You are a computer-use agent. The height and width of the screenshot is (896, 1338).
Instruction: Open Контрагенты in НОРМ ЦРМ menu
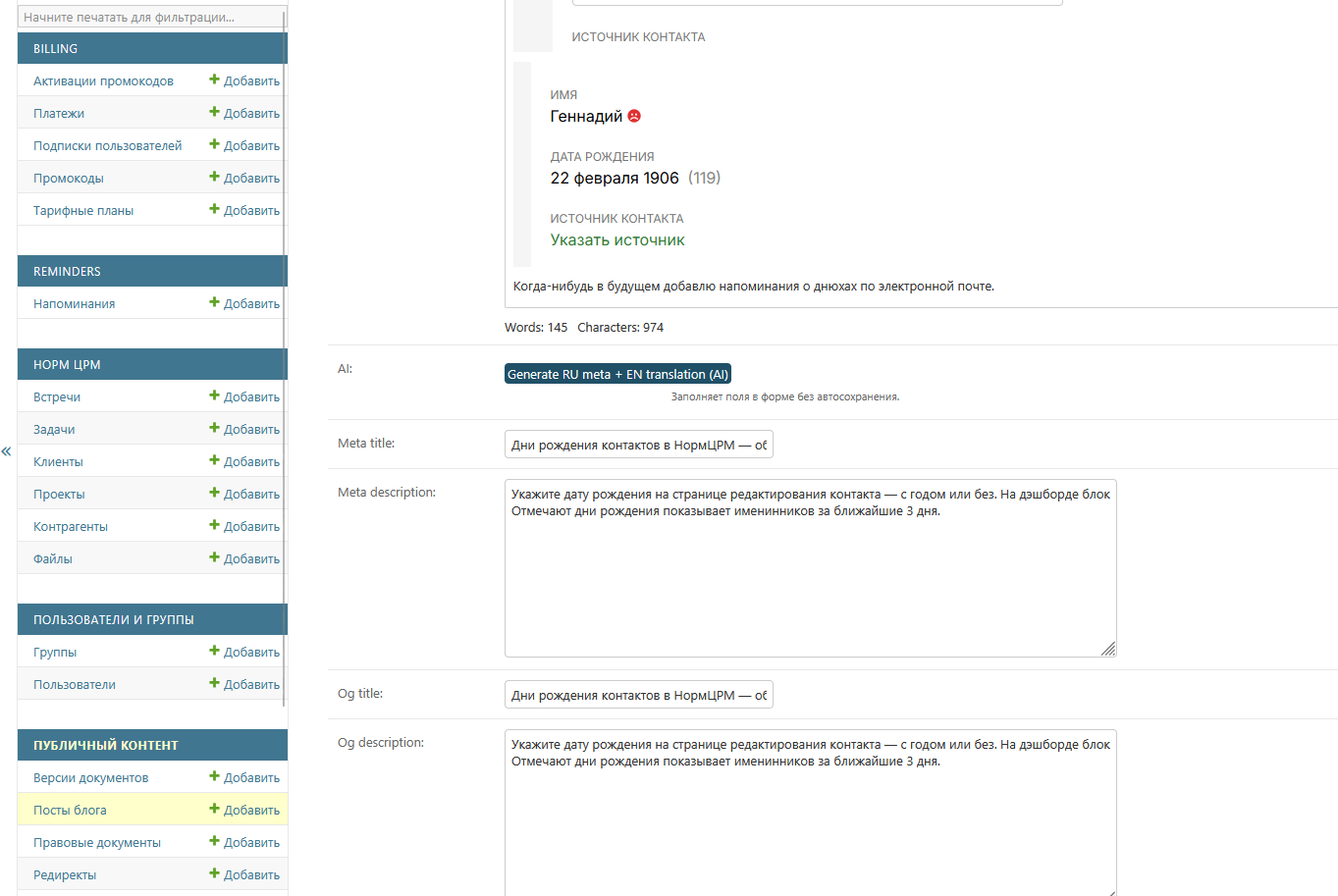(71, 526)
